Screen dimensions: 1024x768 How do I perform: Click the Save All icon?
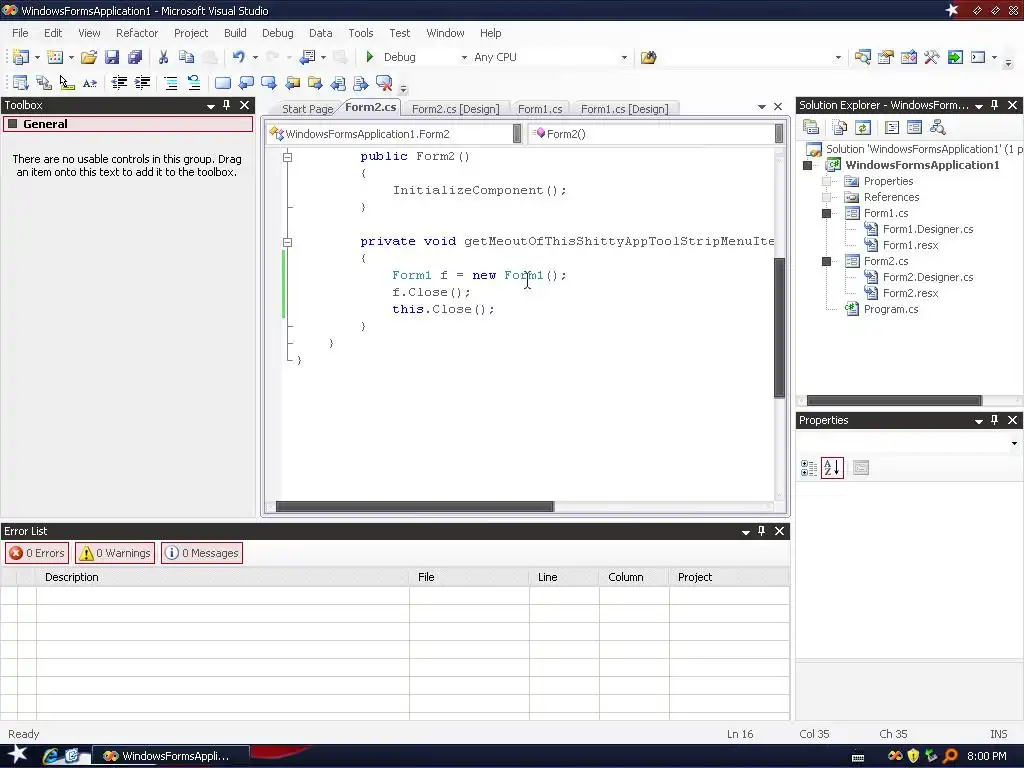tap(135, 57)
